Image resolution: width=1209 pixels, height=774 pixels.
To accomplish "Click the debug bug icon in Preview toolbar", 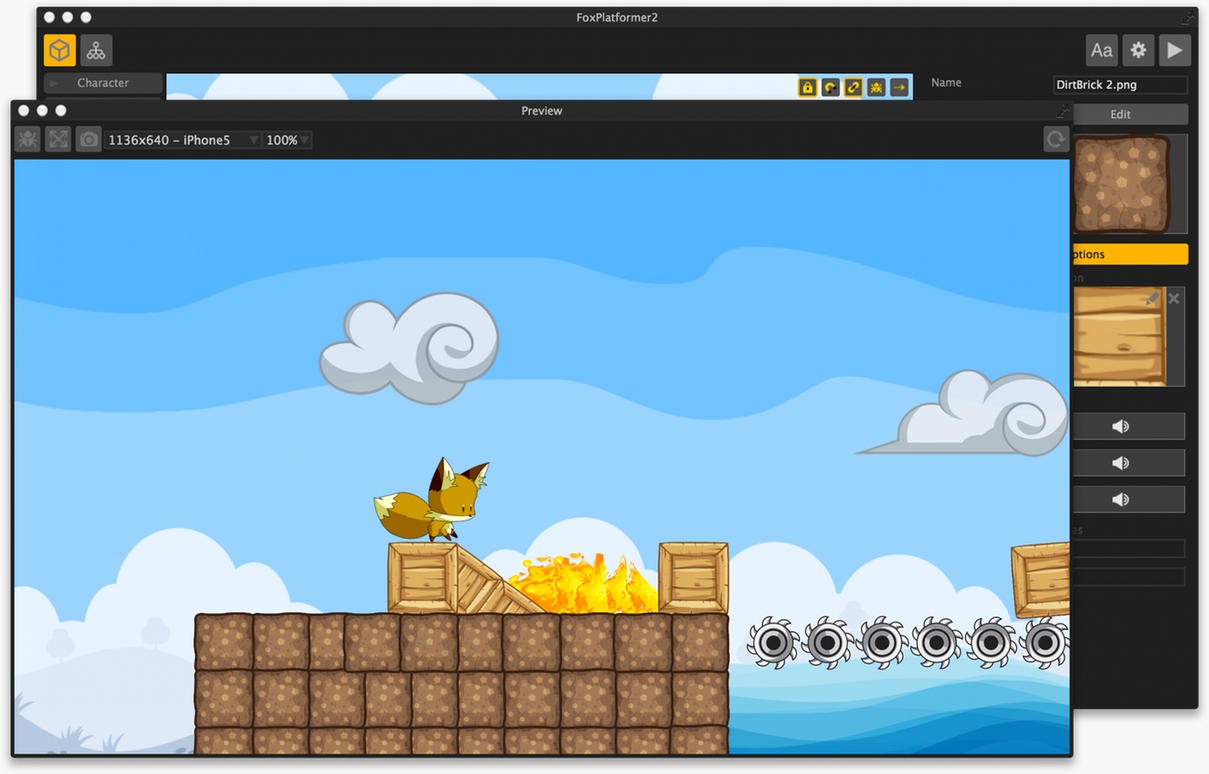I will point(27,140).
